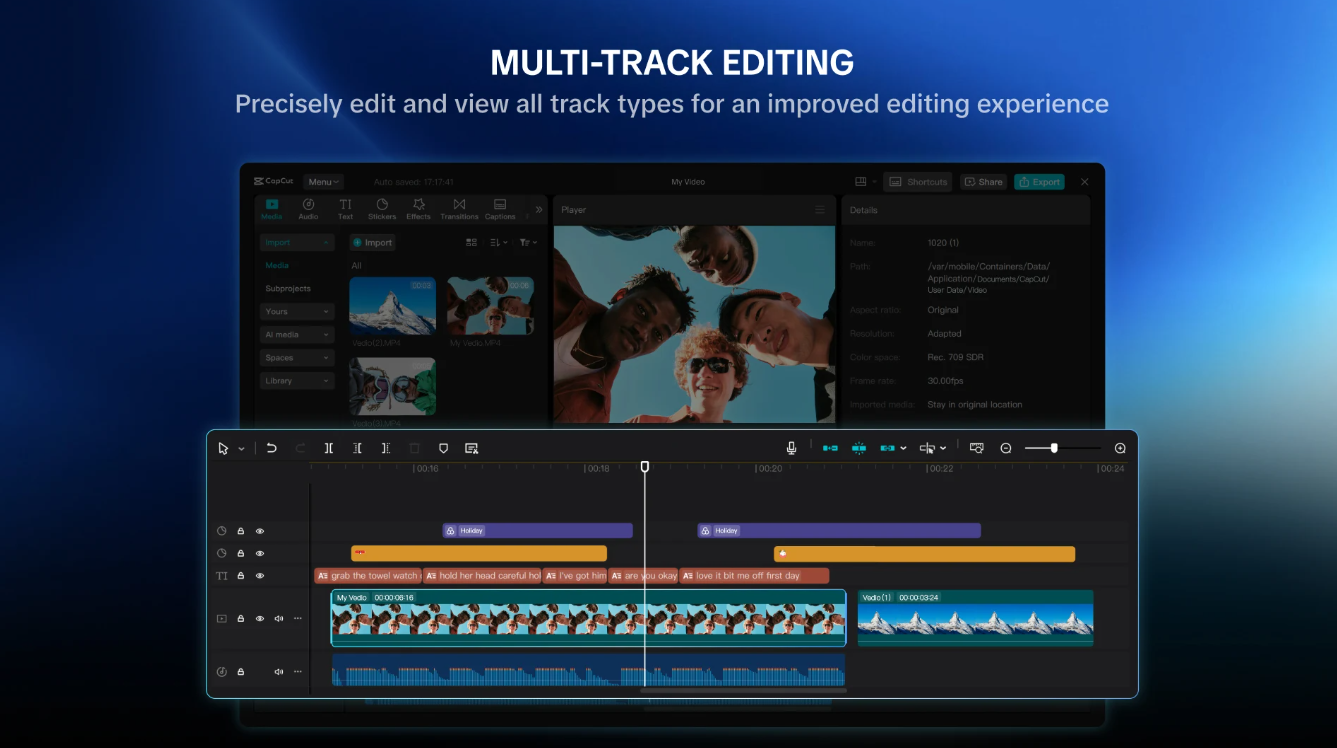This screenshot has width=1337, height=748.
Task: Hide the text caption track with eye icon
Action: point(260,576)
